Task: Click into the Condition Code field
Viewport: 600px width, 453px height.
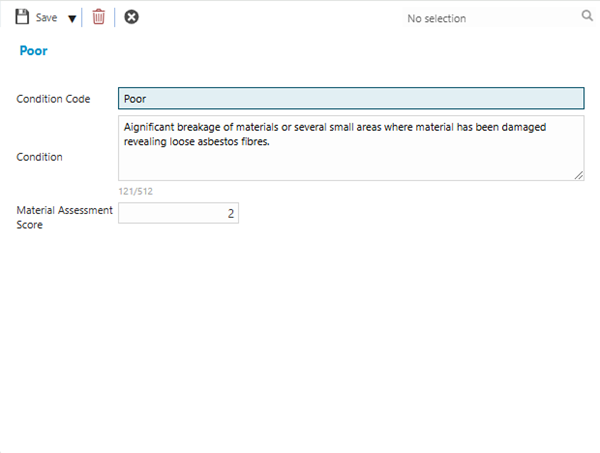Action: 350,99
